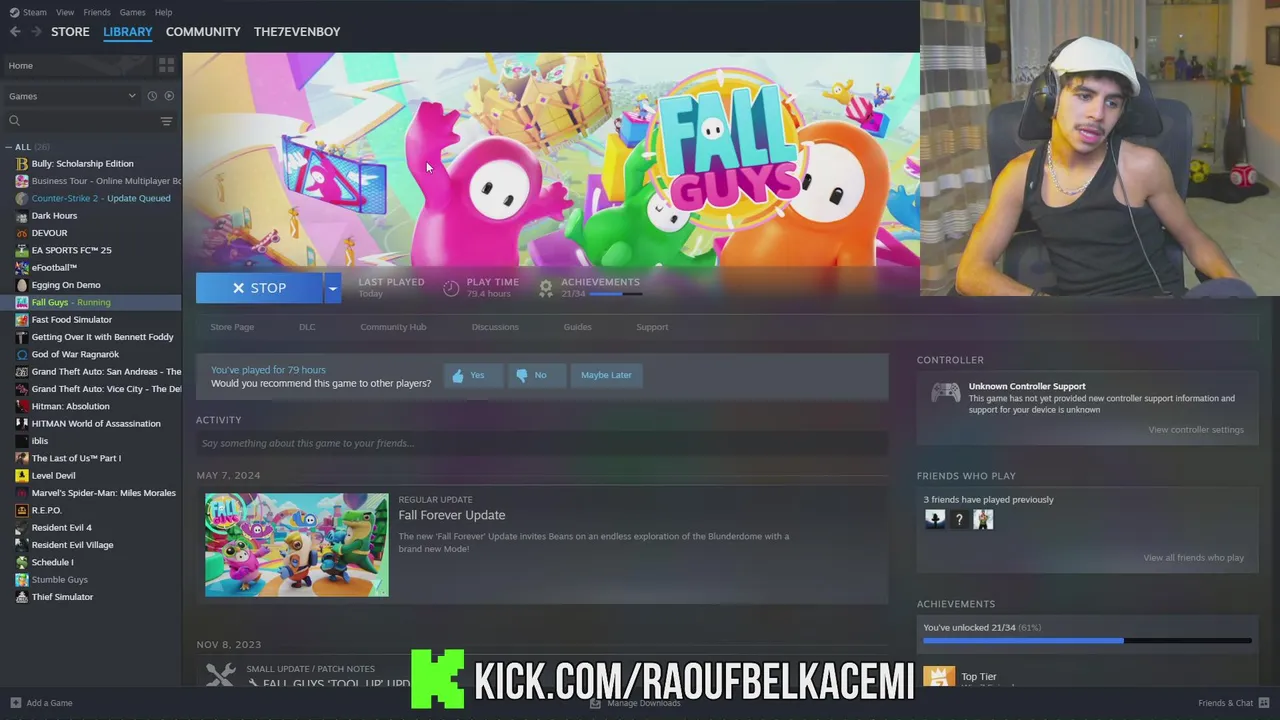The height and width of the screenshot is (720, 1280).
Task: Select Hitman: Absolution icon in list
Action: pos(22,406)
